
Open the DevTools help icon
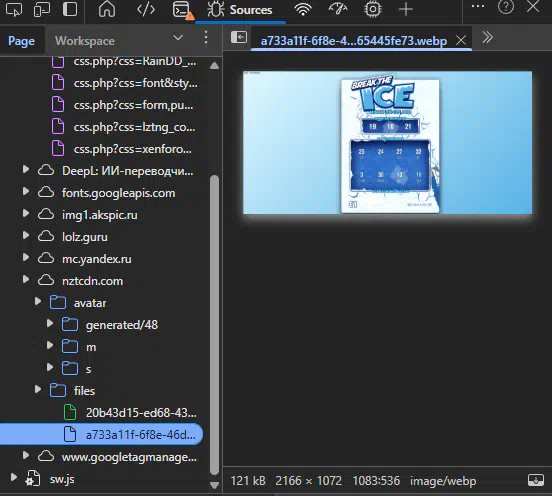click(x=506, y=7)
